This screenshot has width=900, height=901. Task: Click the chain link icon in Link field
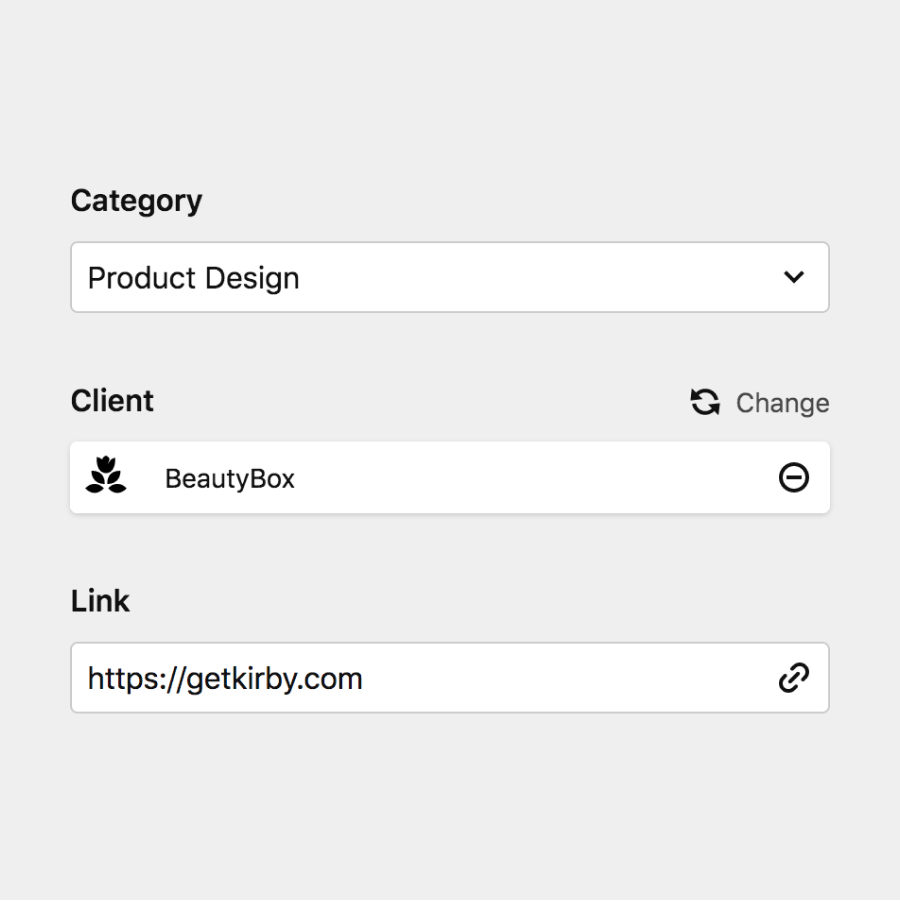pos(794,677)
